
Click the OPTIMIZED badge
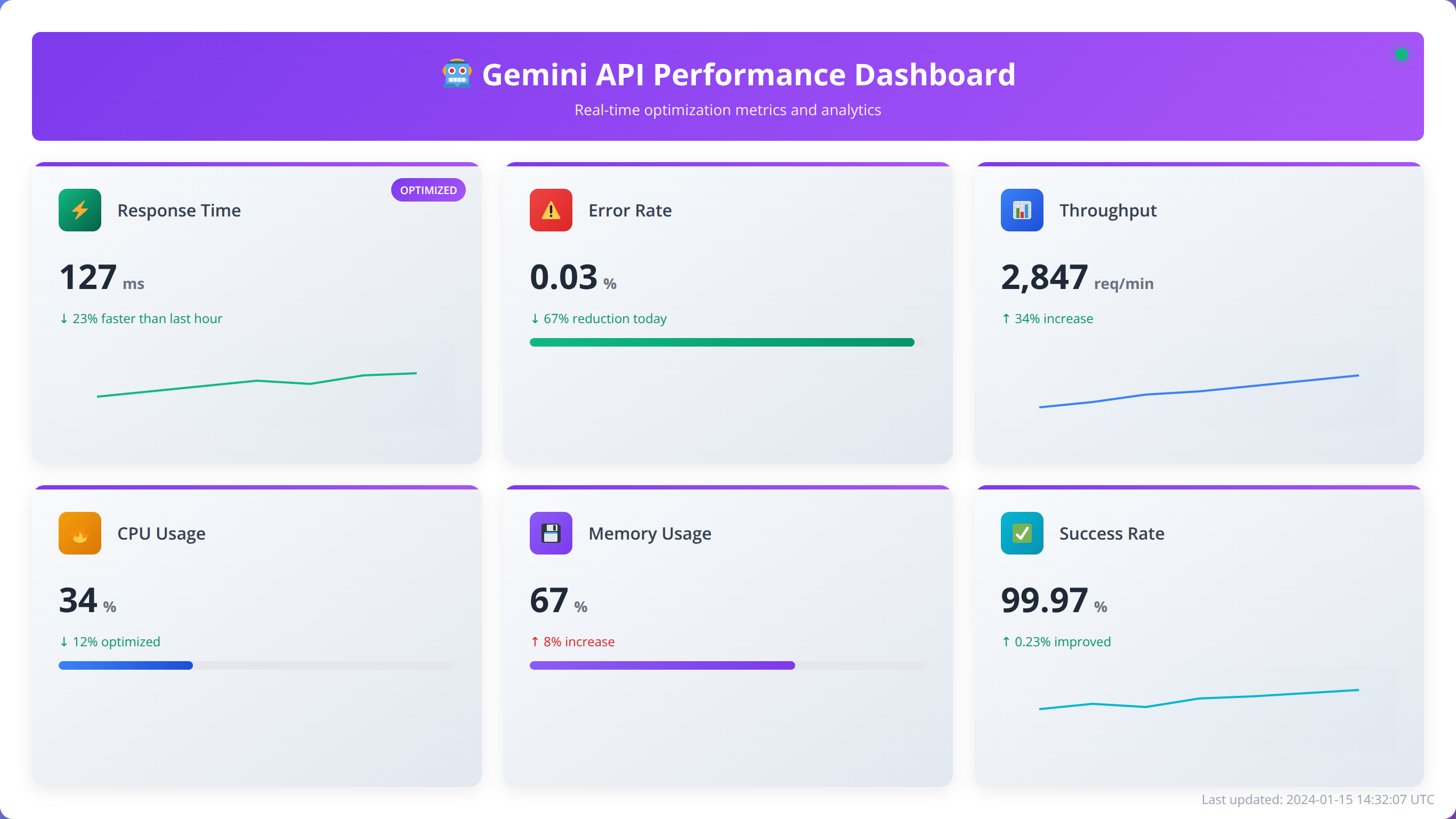pyautogui.click(x=428, y=190)
